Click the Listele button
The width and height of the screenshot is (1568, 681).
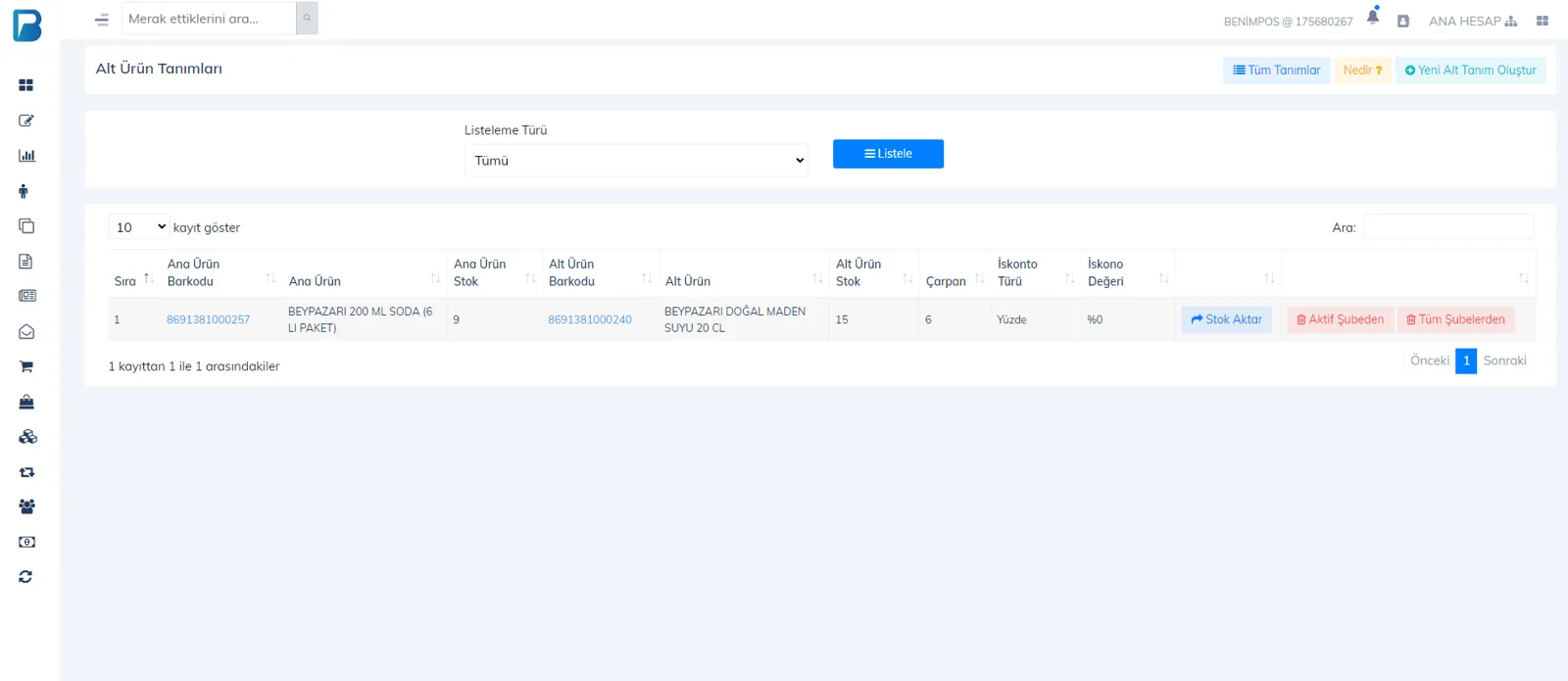pyautogui.click(x=888, y=154)
